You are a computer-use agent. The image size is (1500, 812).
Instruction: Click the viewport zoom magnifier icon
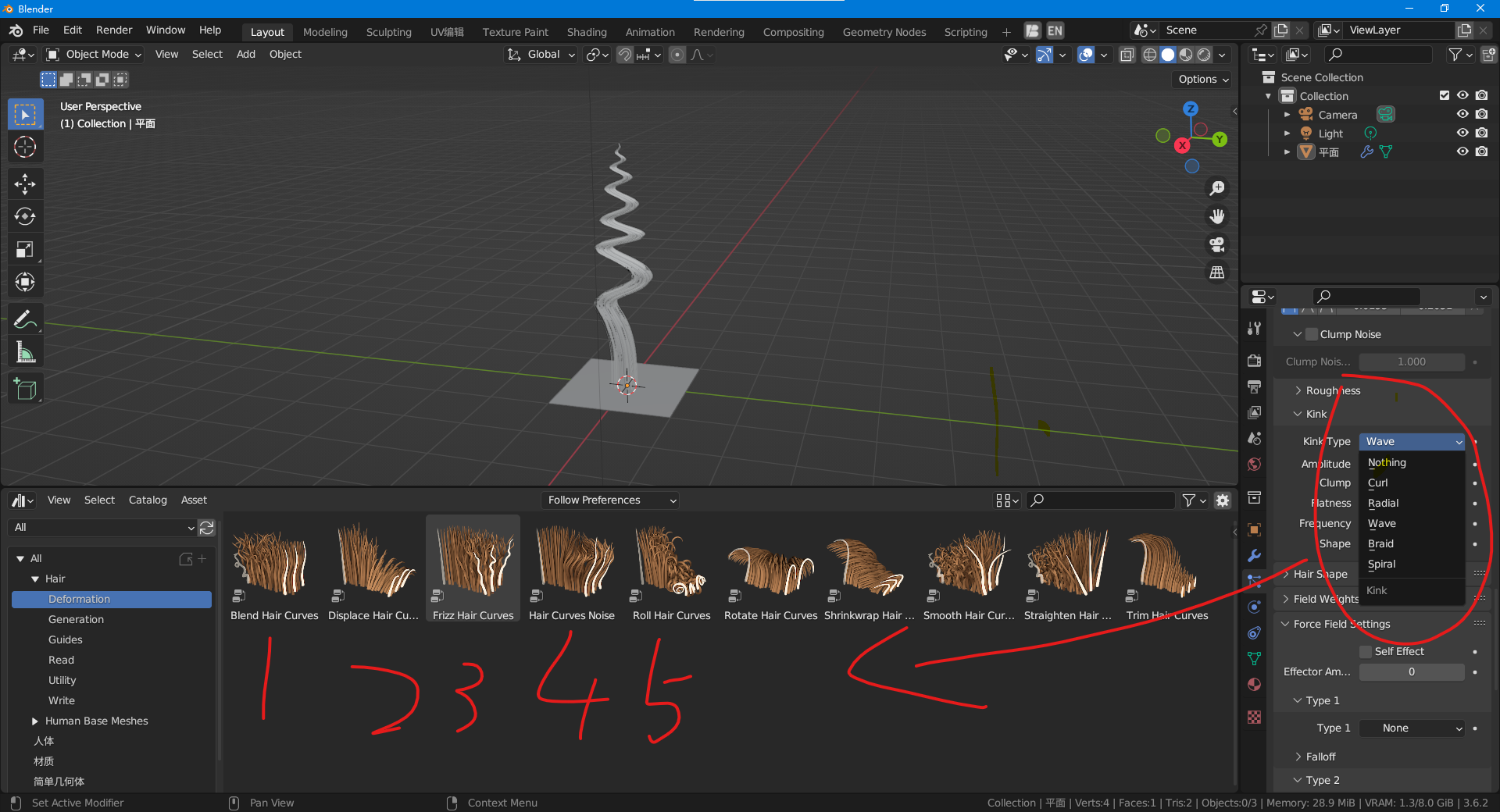click(1217, 188)
